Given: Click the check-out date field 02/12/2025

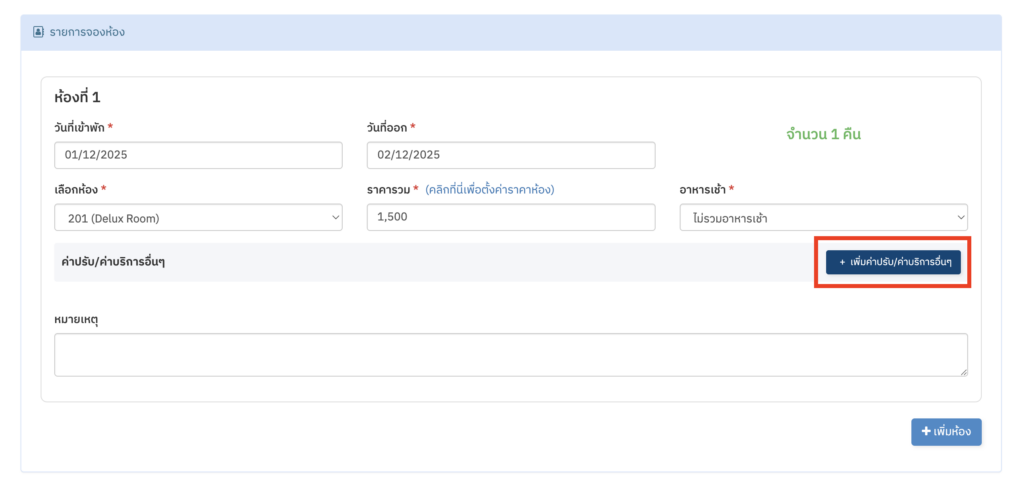Looking at the screenshot, I should (510, 155).
